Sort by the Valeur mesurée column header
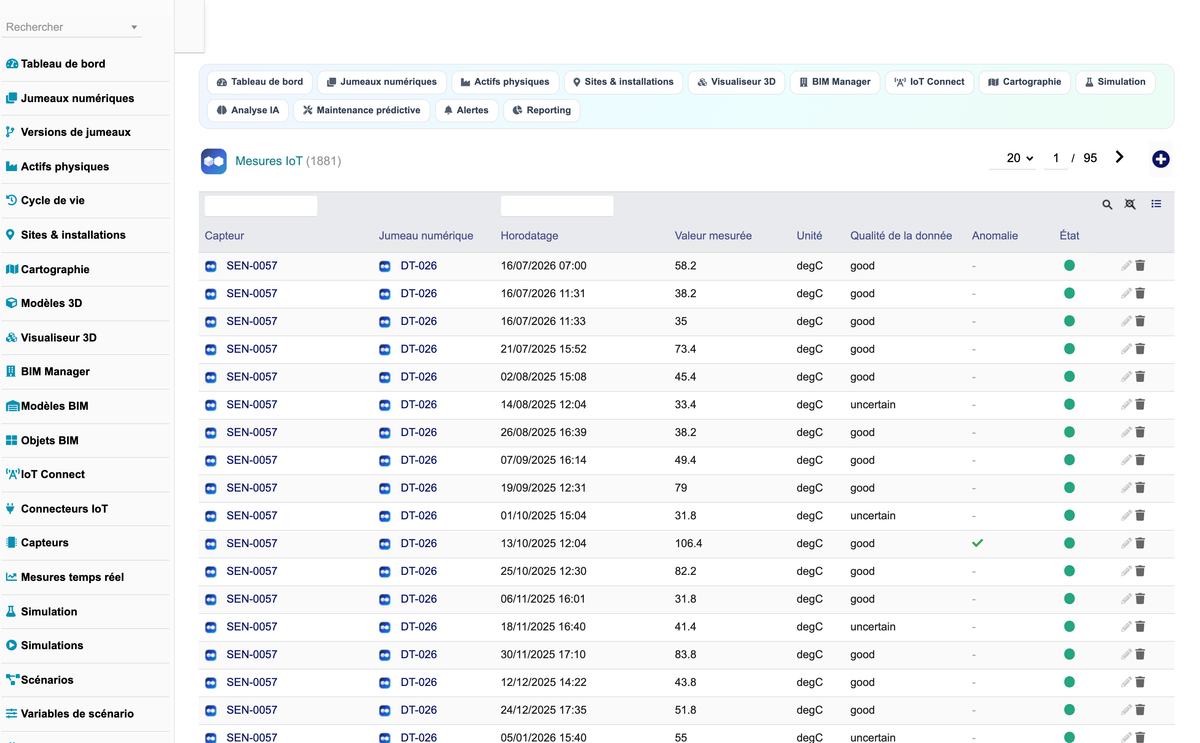 pyautogui.click(x=713, y=236)
